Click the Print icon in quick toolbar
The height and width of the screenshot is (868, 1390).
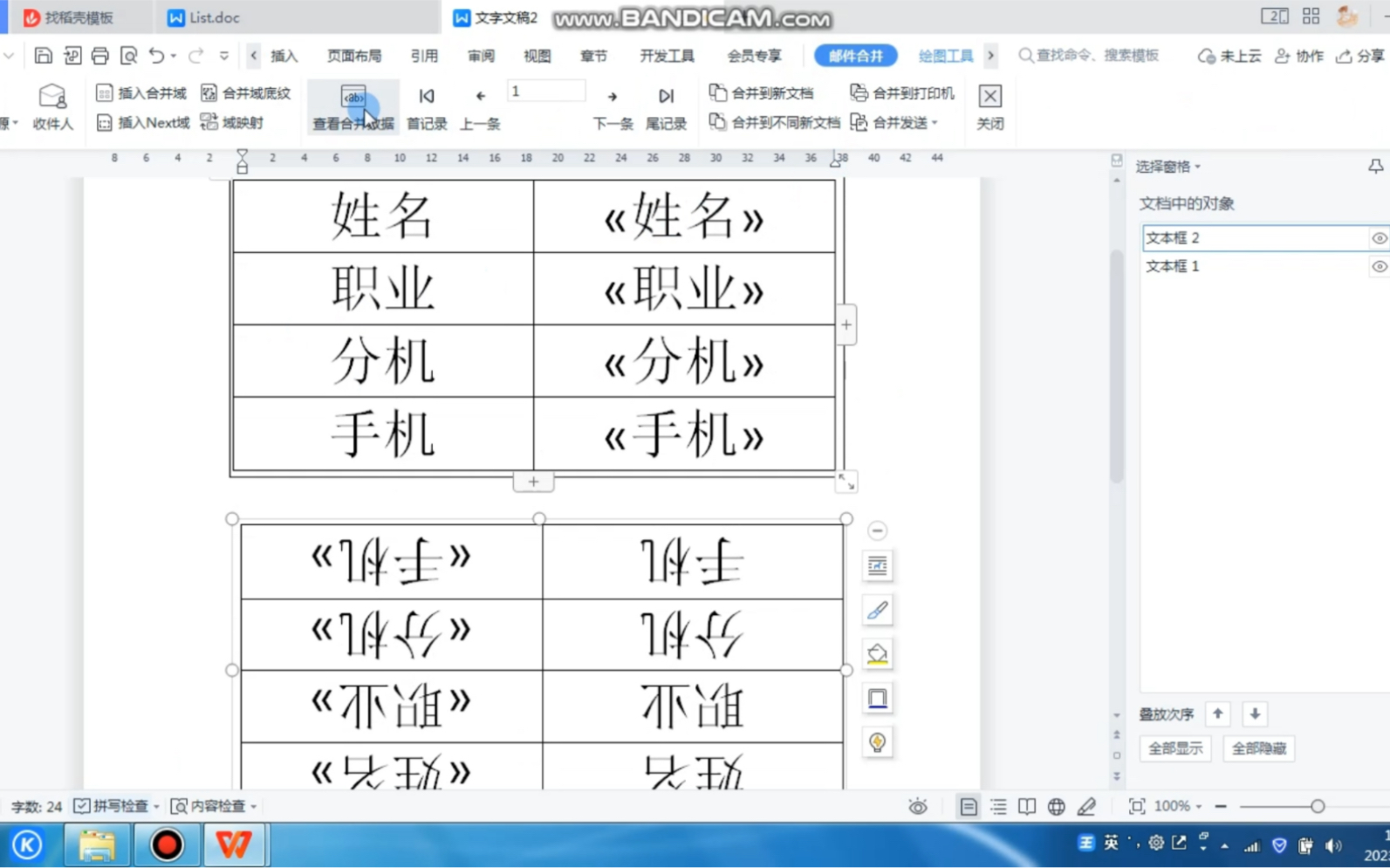pyautogui.click(x=100, y=56)
